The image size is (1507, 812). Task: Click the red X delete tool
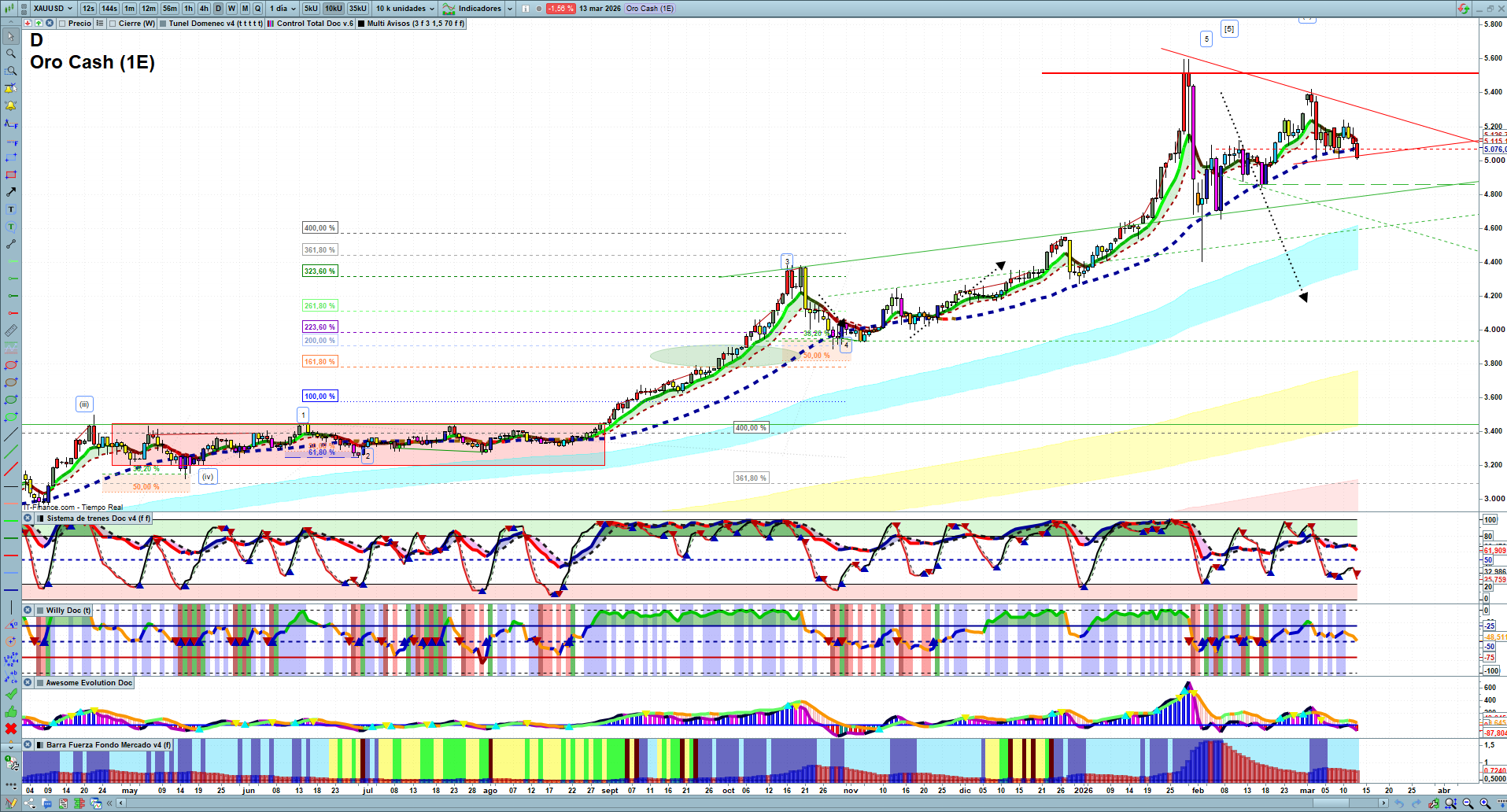click(11, 729)
